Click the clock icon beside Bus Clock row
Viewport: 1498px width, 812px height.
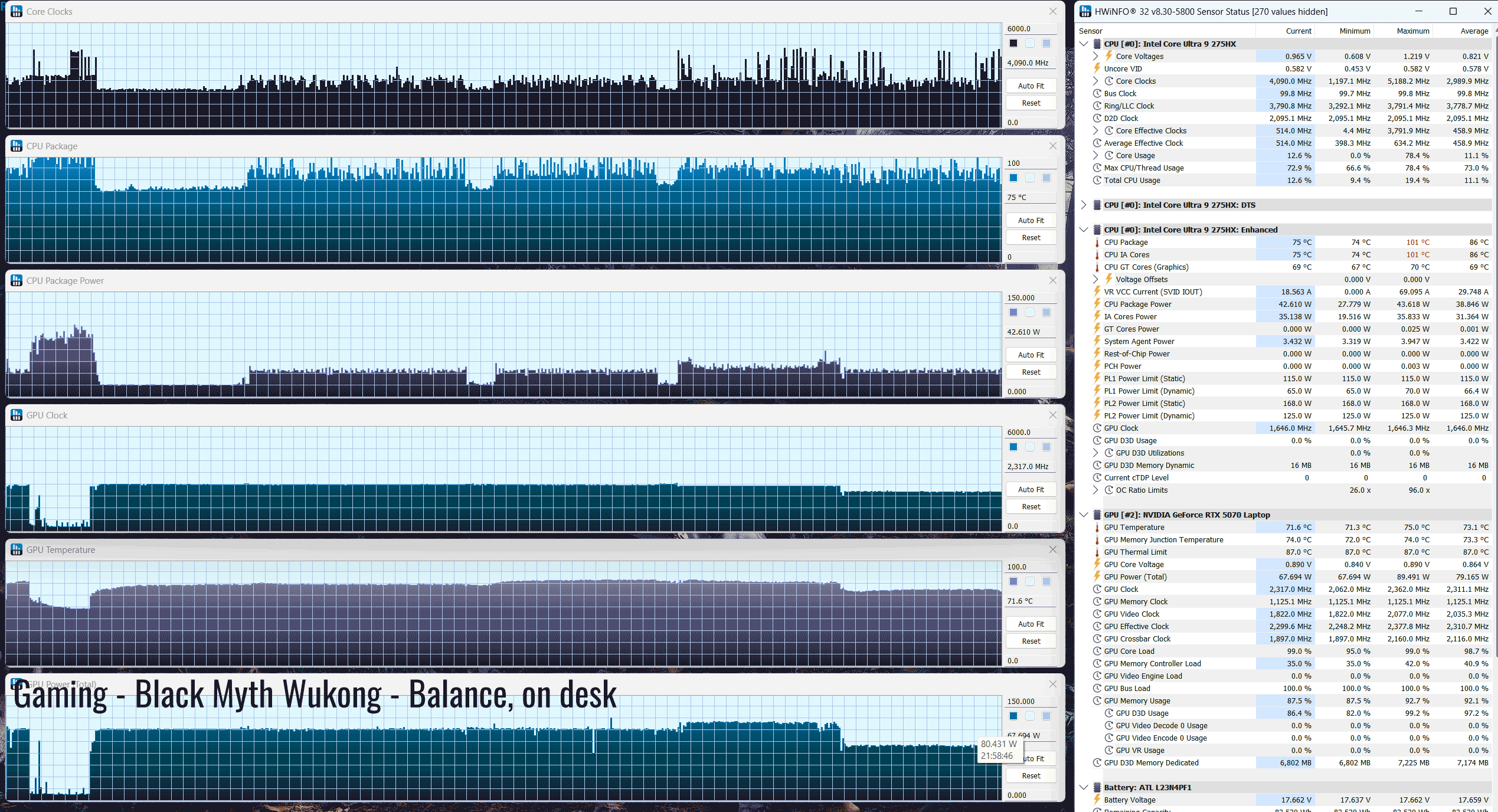pos(1097,93)
